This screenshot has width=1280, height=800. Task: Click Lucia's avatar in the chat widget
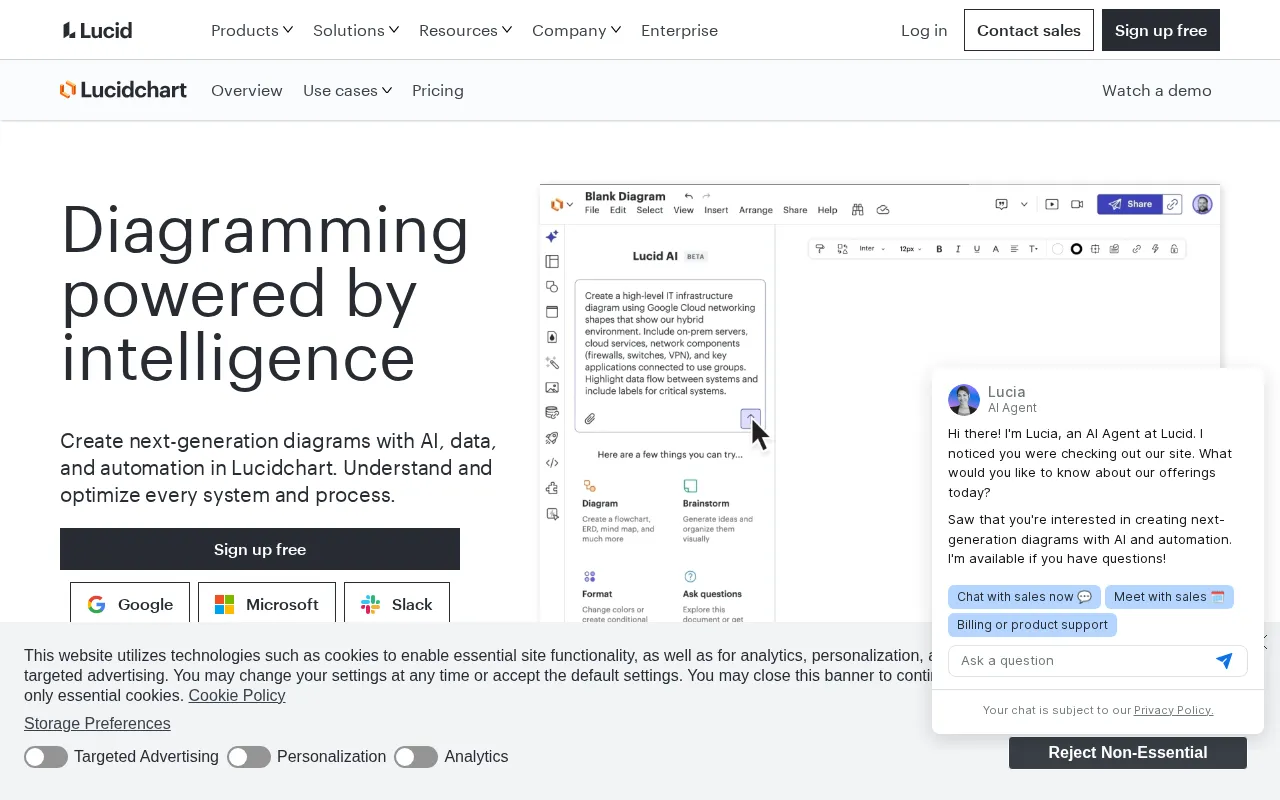click(x=964, y=399)
